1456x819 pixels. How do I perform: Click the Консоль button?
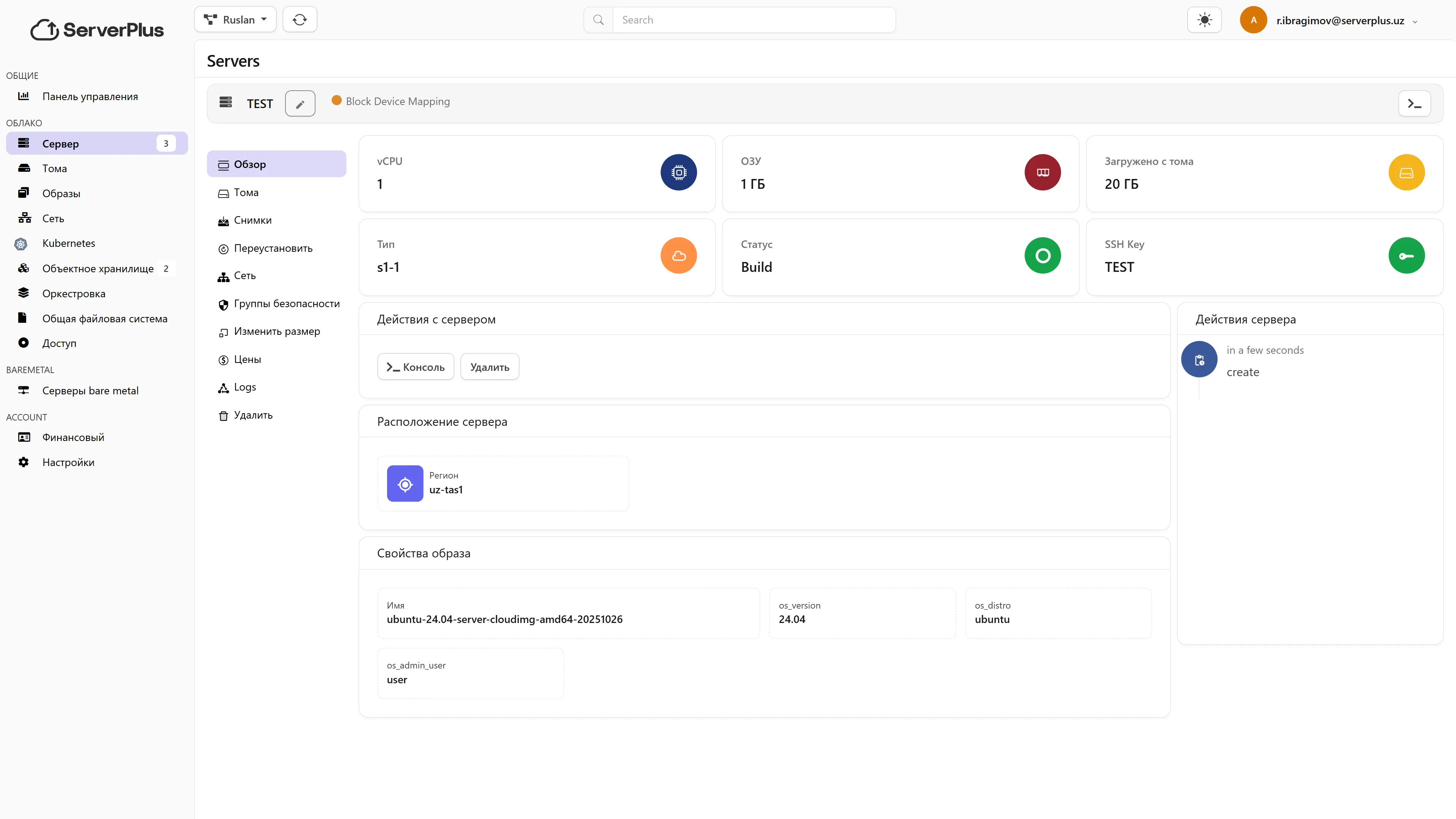(416, 367)
